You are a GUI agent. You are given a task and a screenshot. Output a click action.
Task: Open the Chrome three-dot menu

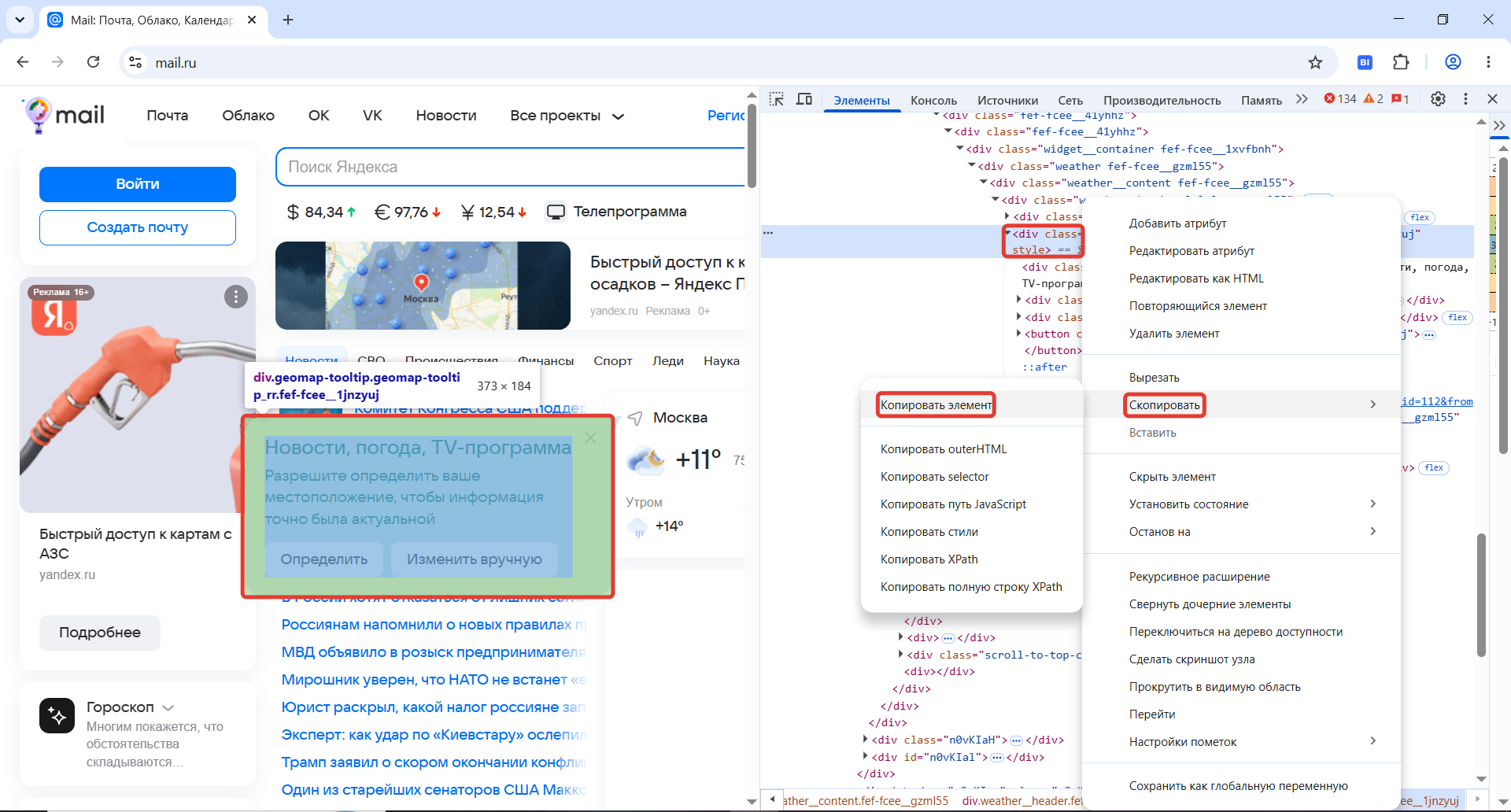pos(1488,62)
